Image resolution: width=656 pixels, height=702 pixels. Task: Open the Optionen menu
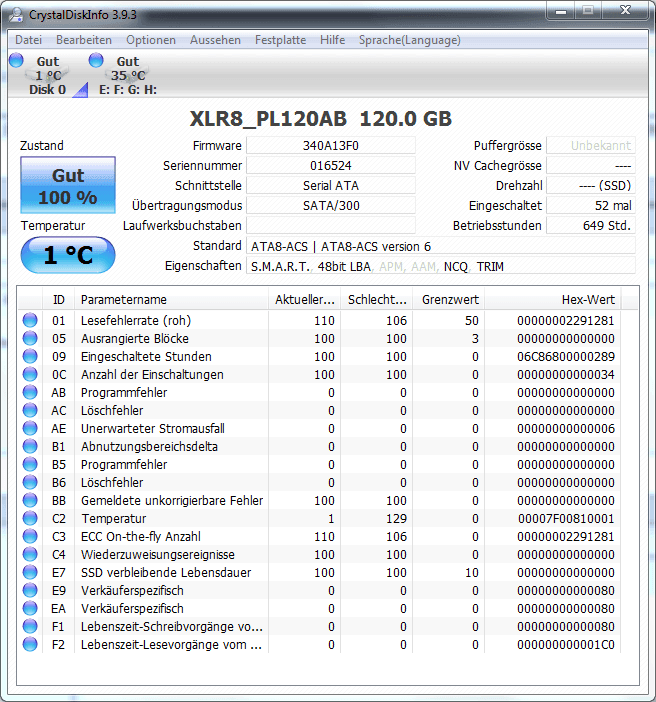[151, 40]
